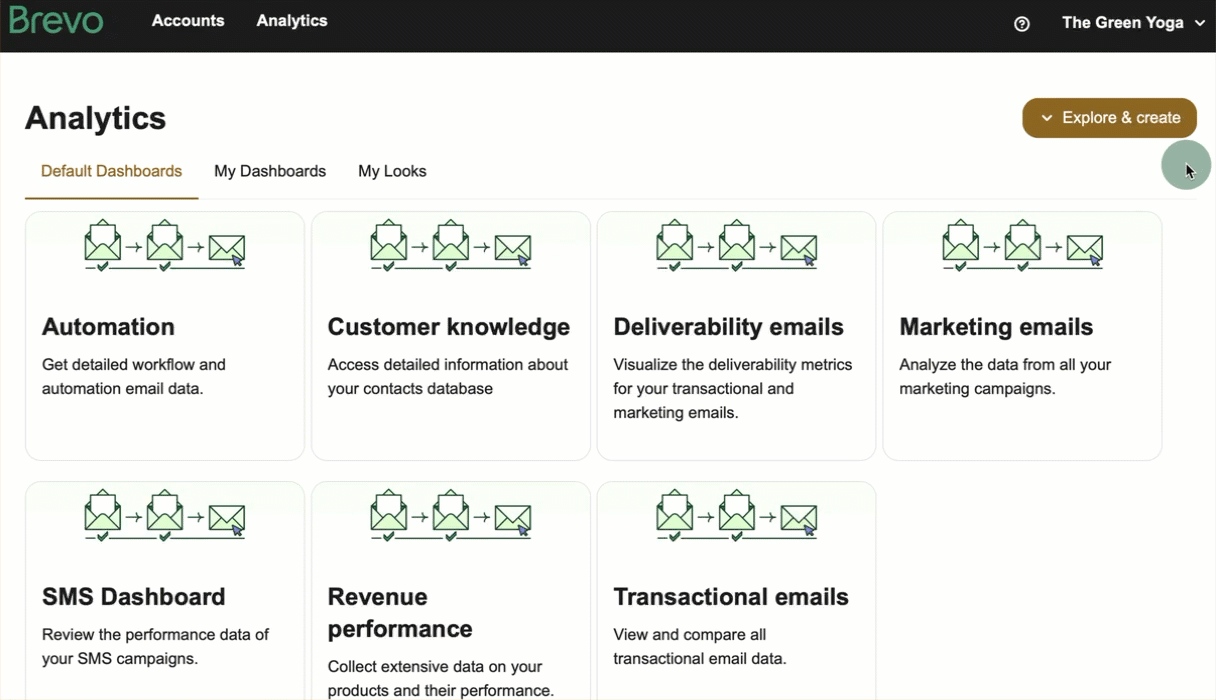Click the SMS Dashboard envelope icon
Image resolution: width=1216 pixels, height=700 pixels.
pos(165,516)
